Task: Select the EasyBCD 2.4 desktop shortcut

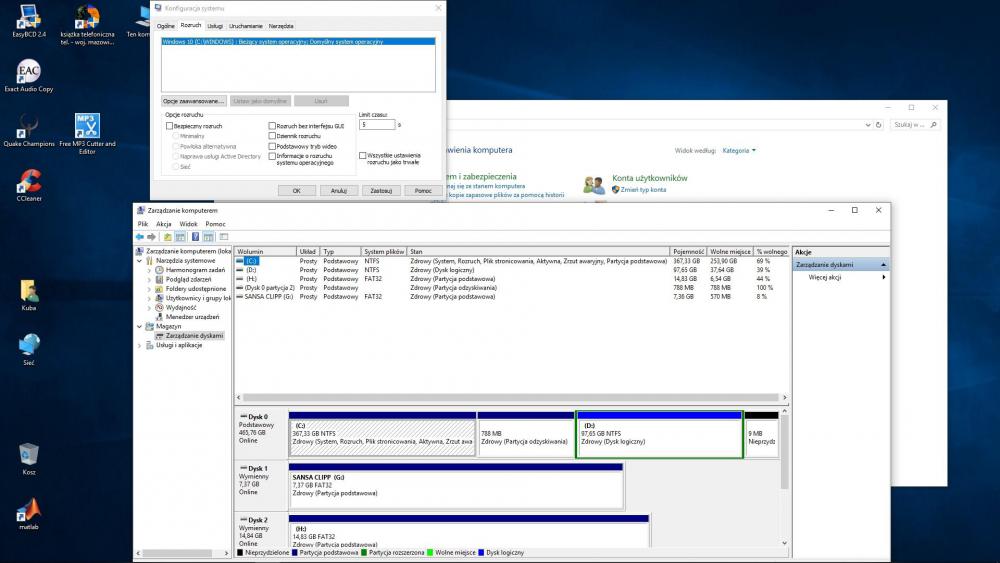Action: [29, 16]
